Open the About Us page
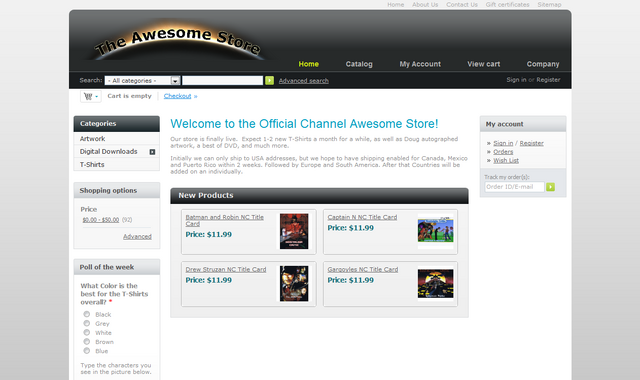The height and width of the screenshot is (380, 640). click(425, 4)
